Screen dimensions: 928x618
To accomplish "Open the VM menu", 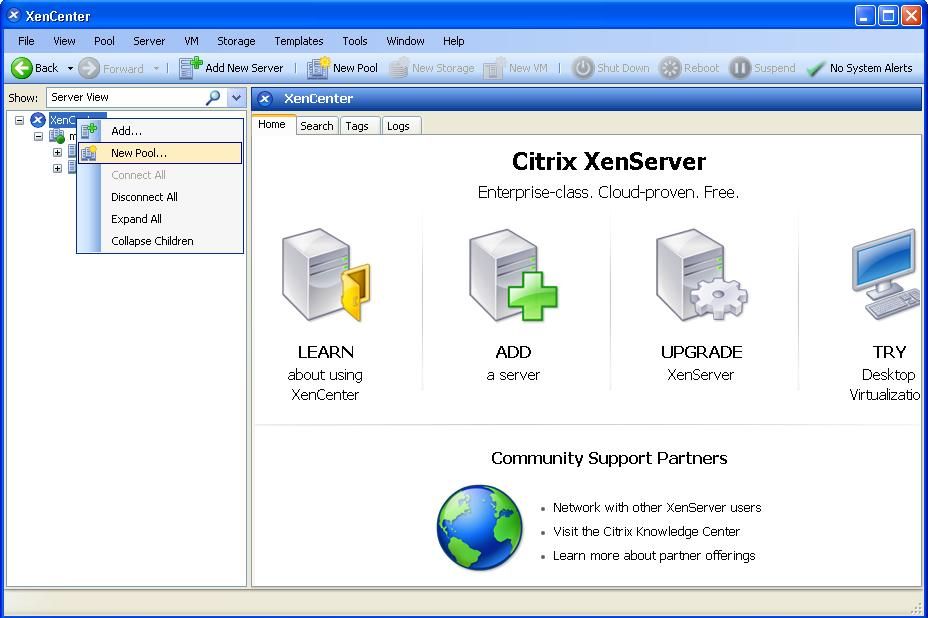I will [x=191, y=41].
